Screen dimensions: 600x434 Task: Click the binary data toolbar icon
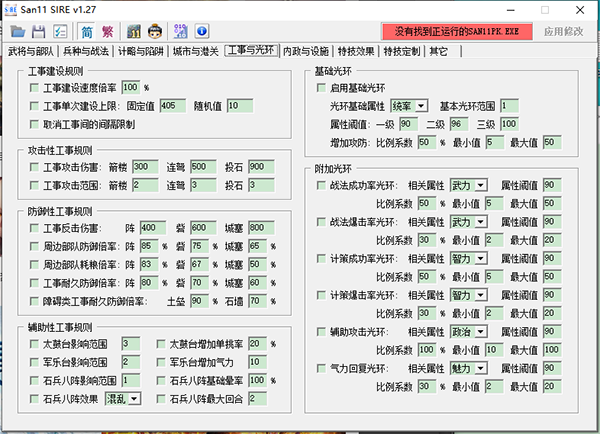coord(180,31)
